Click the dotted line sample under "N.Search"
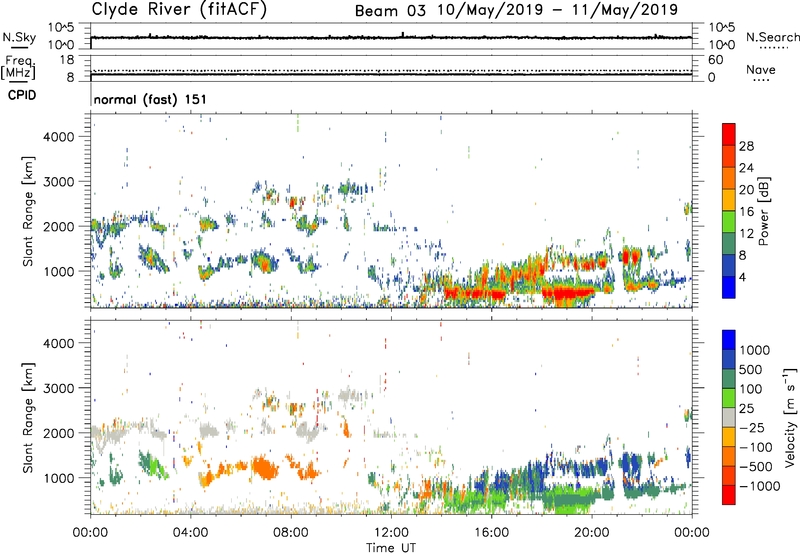 (x=773, y=48)
